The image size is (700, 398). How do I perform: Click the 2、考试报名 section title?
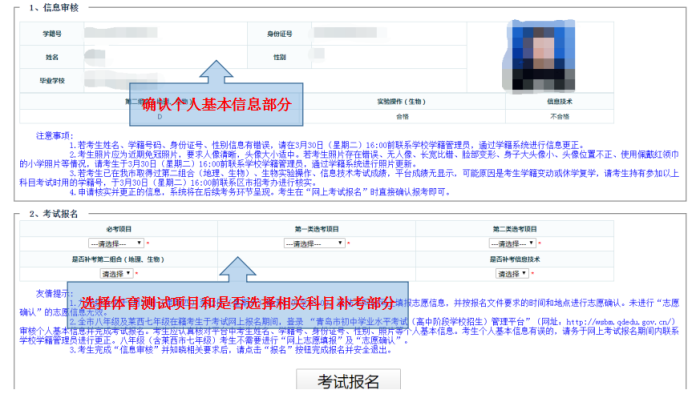pyautogui.click(x=54, y=214)
